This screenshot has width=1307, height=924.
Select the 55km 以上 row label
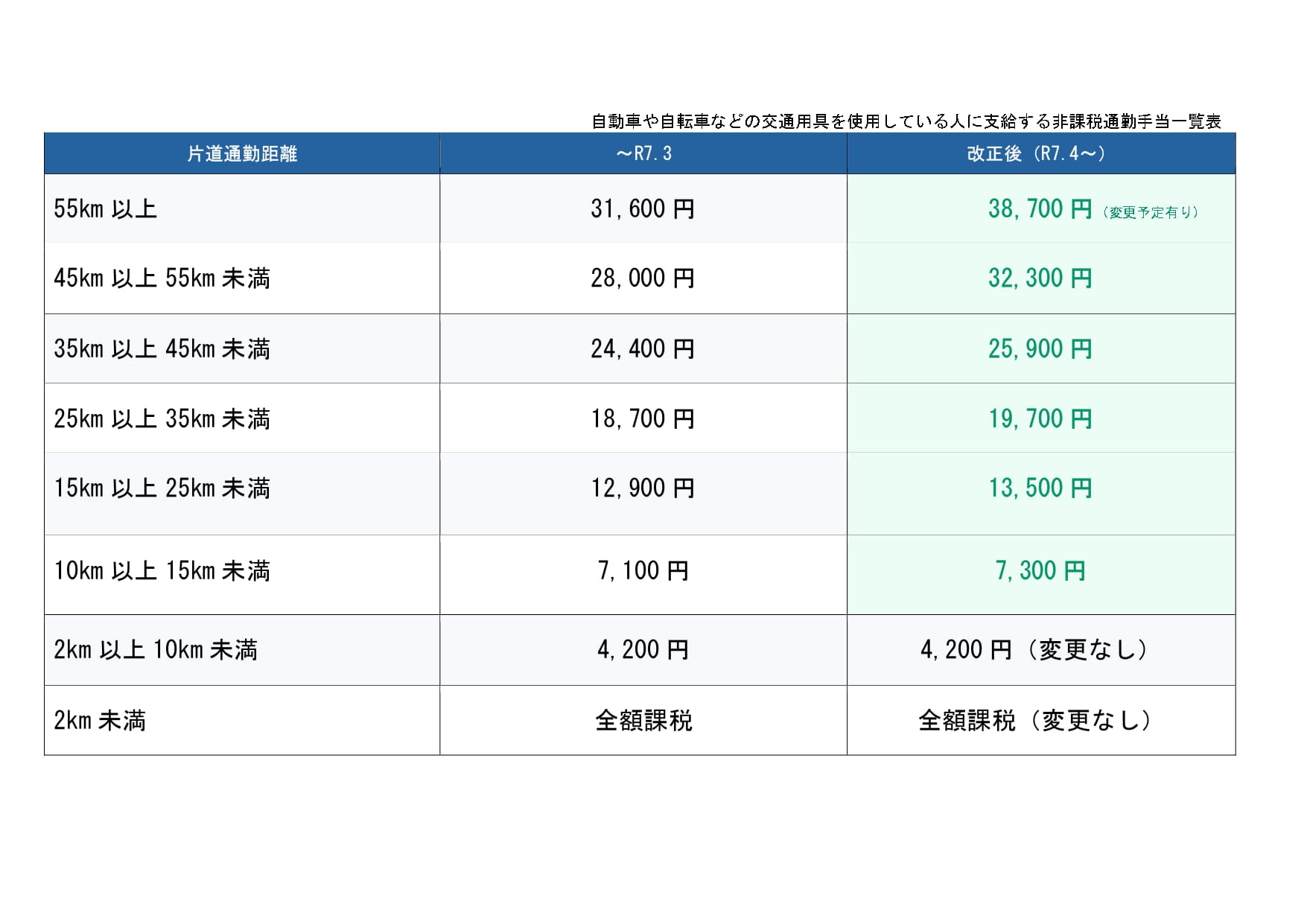coord(105,209)
